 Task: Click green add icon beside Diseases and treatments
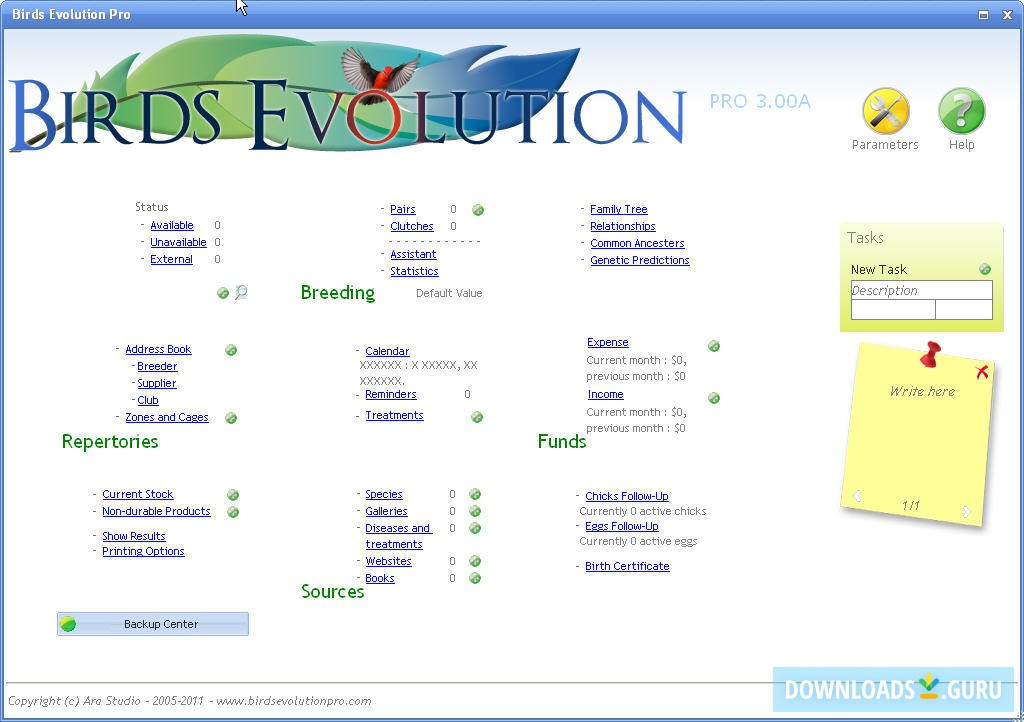point(475,528)
